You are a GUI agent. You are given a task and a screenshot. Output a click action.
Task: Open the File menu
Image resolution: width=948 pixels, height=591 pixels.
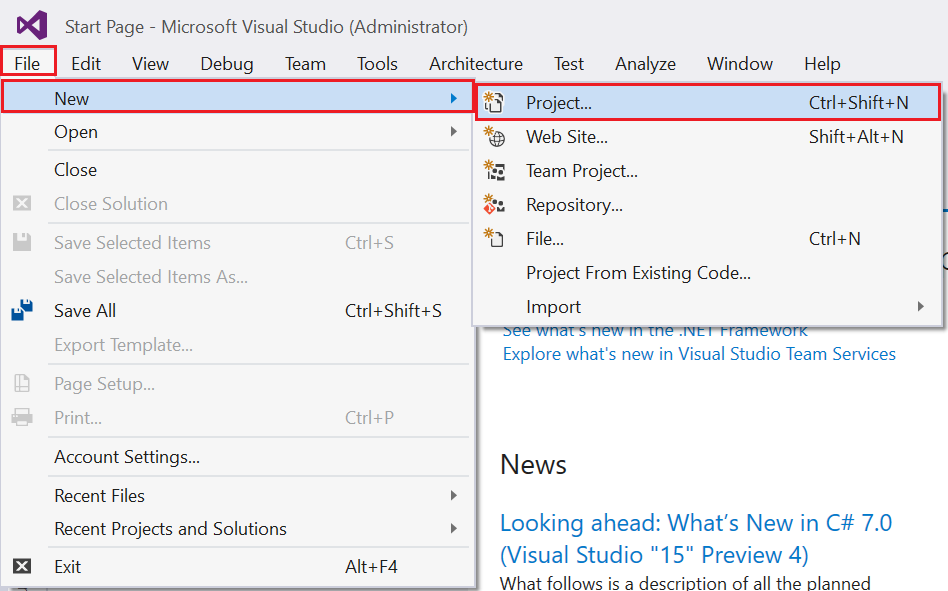(x=28, y=62)
